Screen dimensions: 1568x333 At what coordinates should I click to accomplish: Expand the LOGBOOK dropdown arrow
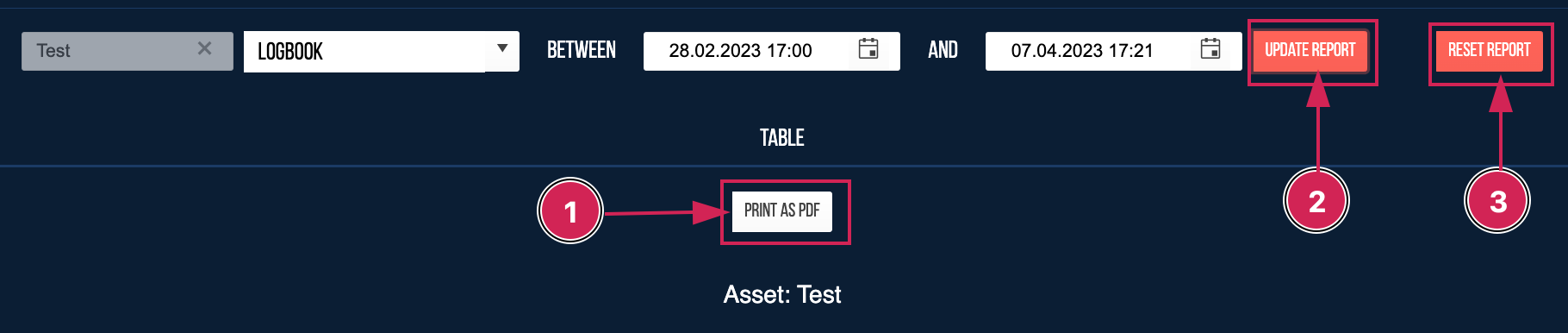[x=502, y=49]
